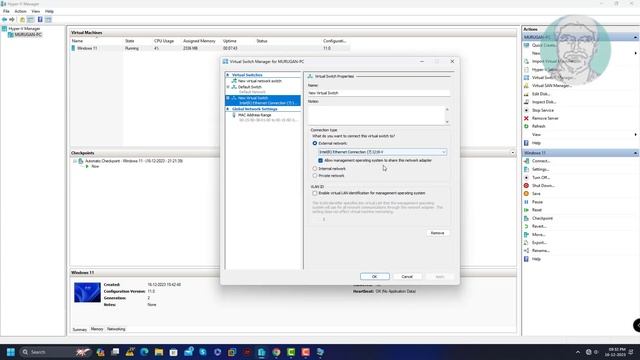Click OK in Virtual Switch Manager
This screenshot has height=360, width=640.
(x=375, y=277)
